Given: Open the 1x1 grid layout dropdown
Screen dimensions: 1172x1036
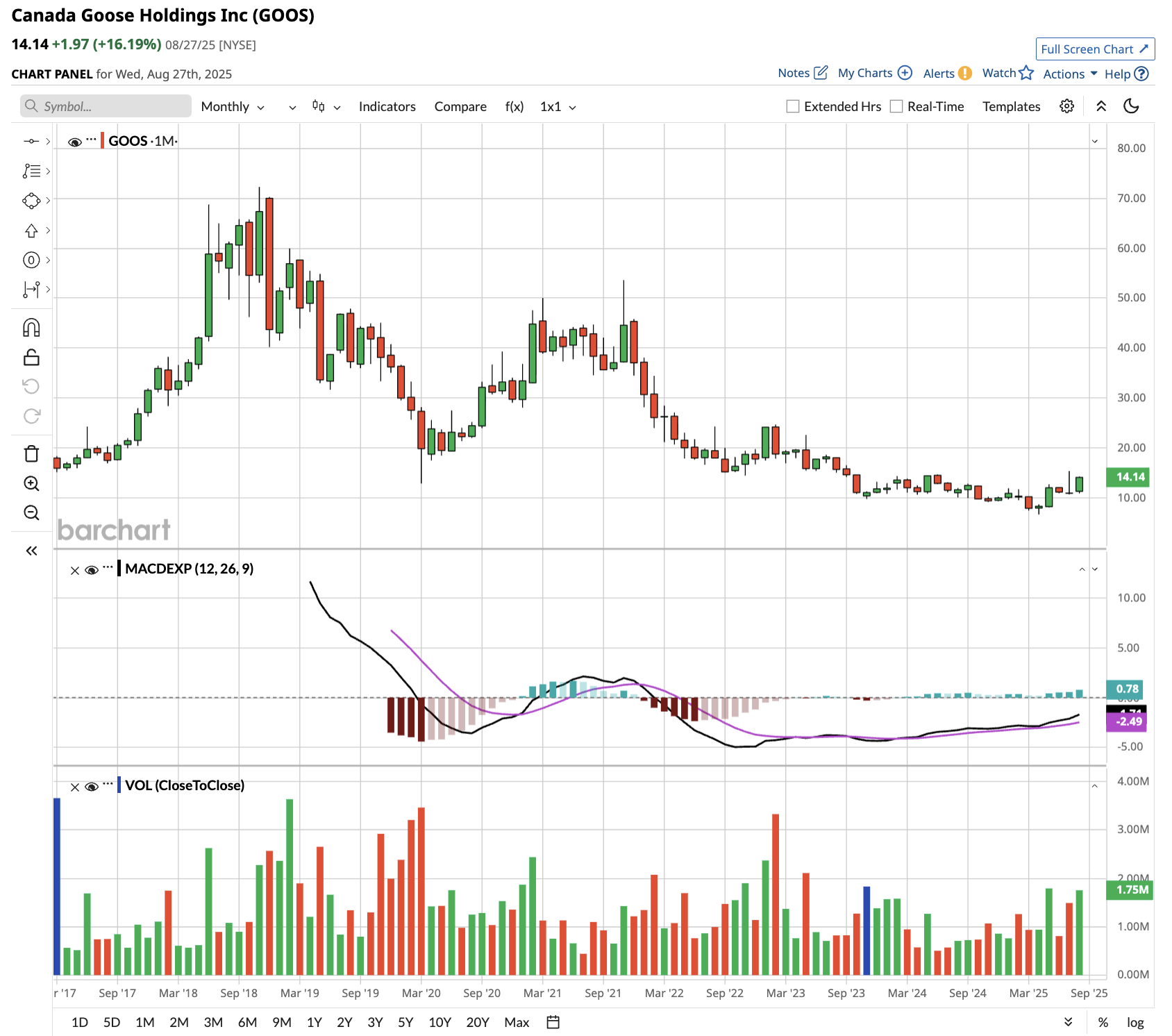Looking at the screenshot, I should click(x=558, y=107).
